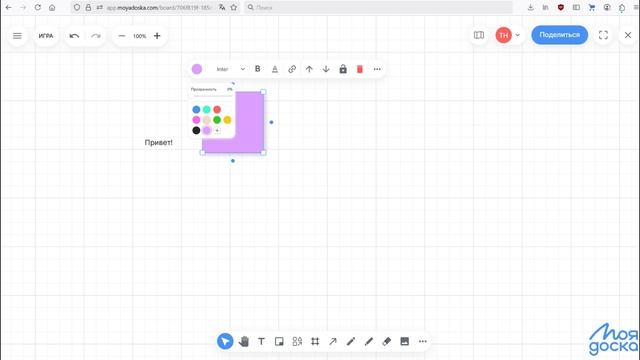Open more tools in bottom toolbar
Screen dimensions: 640x360
pos(422,341)
